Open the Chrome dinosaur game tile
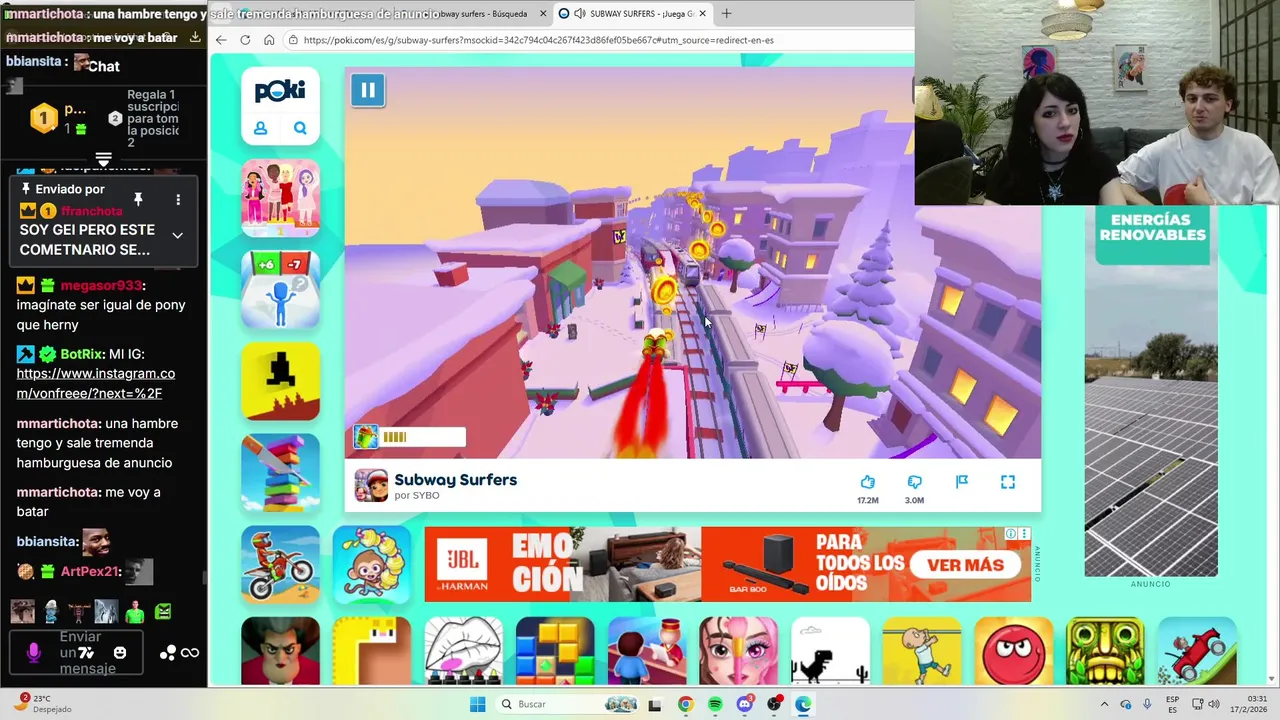This screenshot has width=1280, height=720. [830, 651]
